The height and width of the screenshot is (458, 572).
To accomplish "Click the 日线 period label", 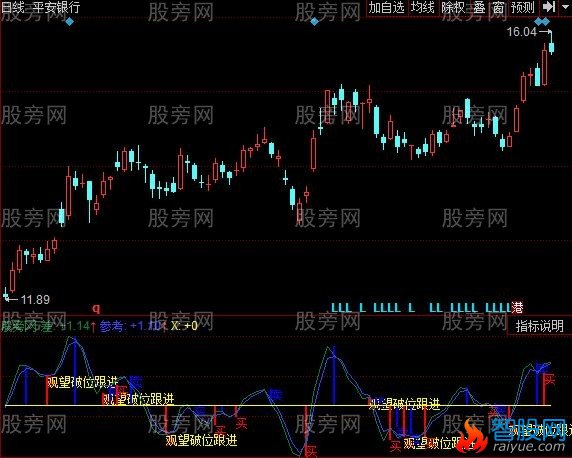I will (12, 7).
